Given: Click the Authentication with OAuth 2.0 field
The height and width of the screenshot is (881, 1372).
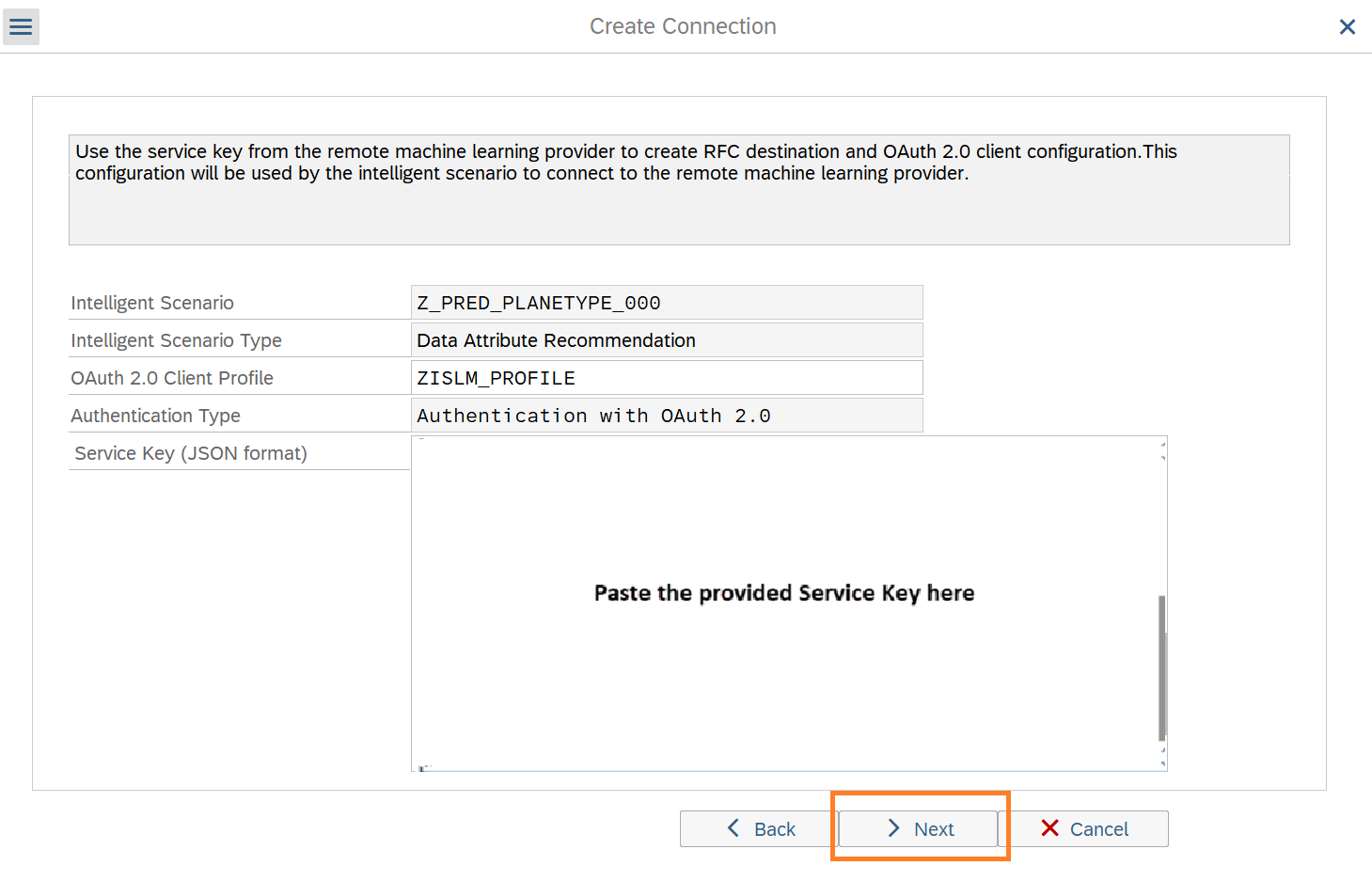Looking at the screenshot, I should [666, 416].
